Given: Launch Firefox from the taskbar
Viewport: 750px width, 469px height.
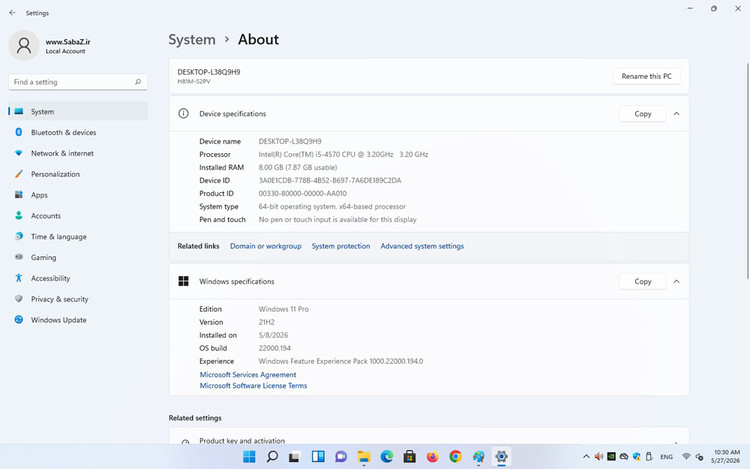Looking at the screenshot, I should click(432, 457).
